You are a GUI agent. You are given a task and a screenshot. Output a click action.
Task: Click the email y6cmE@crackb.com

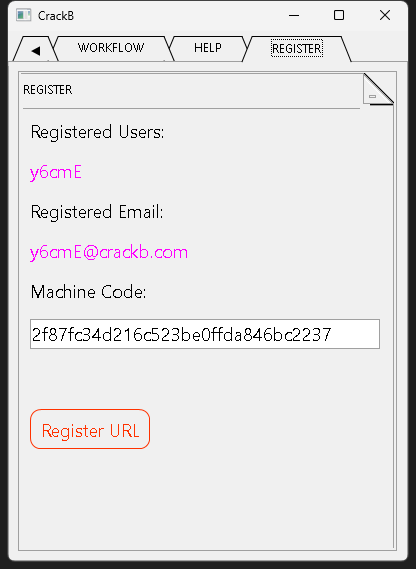109,252
